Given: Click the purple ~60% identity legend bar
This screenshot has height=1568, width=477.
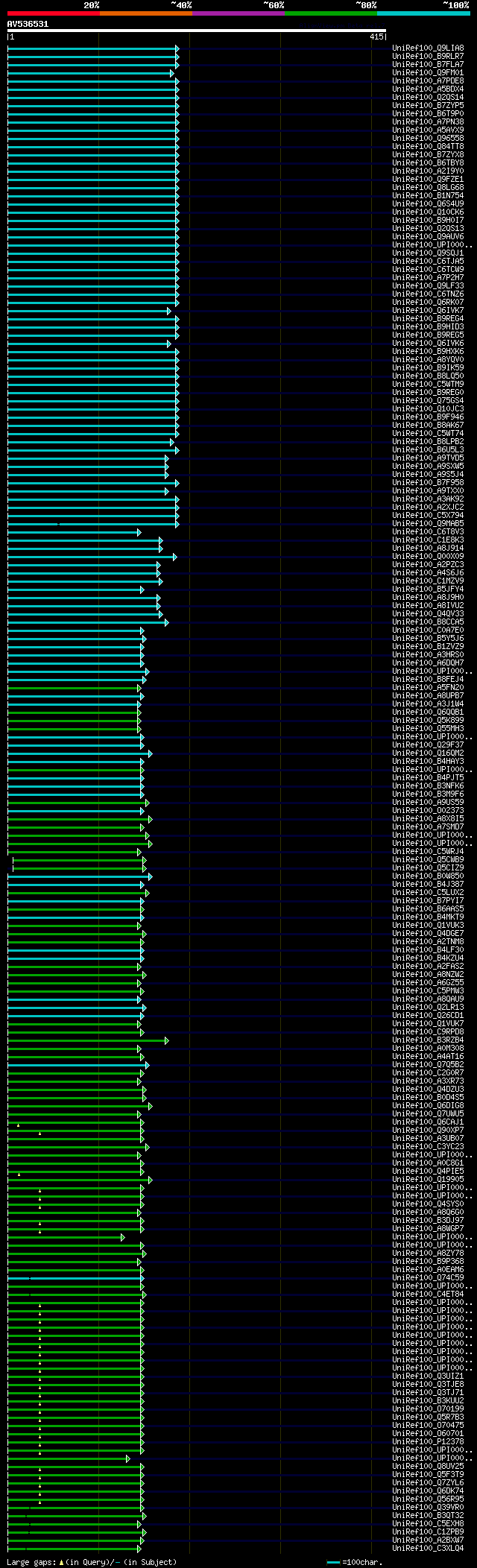Looking at the screenshot, I should coord(238,13).
